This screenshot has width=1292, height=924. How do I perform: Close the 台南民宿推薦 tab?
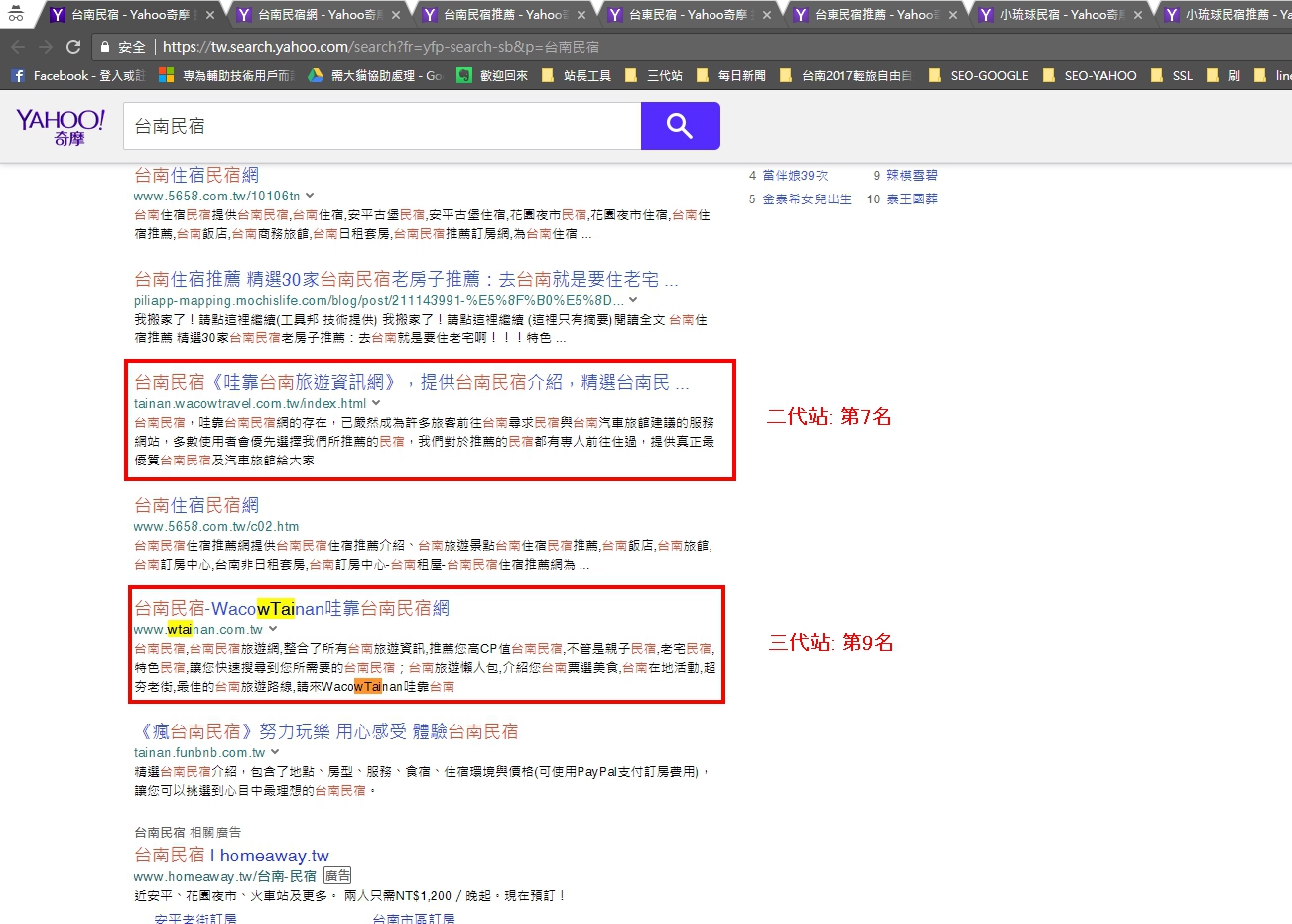581,15
